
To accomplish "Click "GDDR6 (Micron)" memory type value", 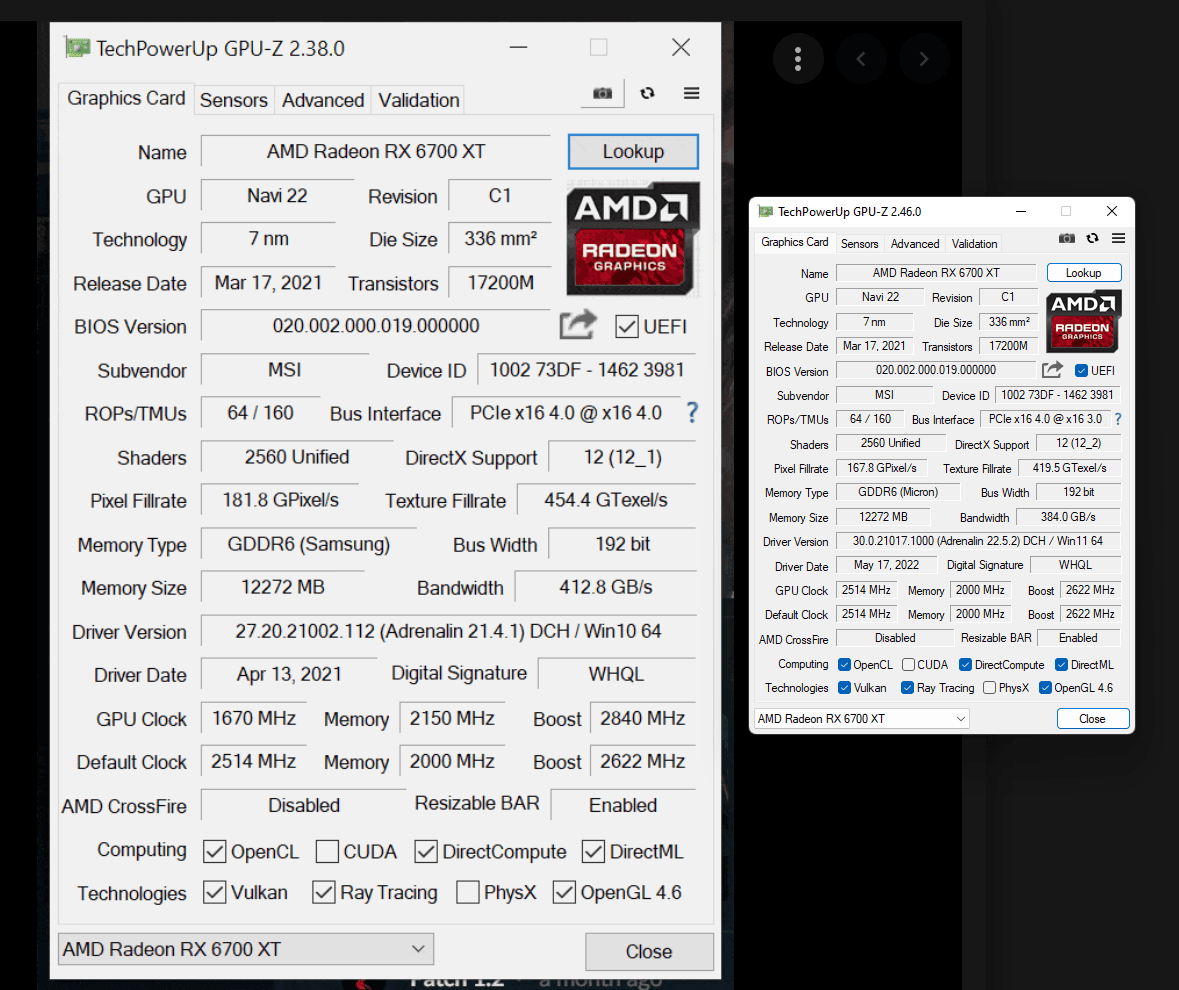I will coord(899,492).
